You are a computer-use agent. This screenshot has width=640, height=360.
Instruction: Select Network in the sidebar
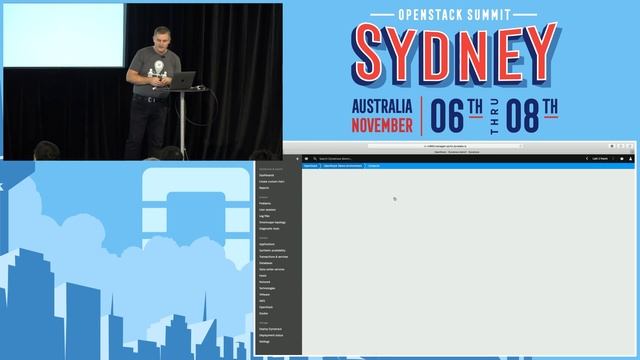click(264, 282)
